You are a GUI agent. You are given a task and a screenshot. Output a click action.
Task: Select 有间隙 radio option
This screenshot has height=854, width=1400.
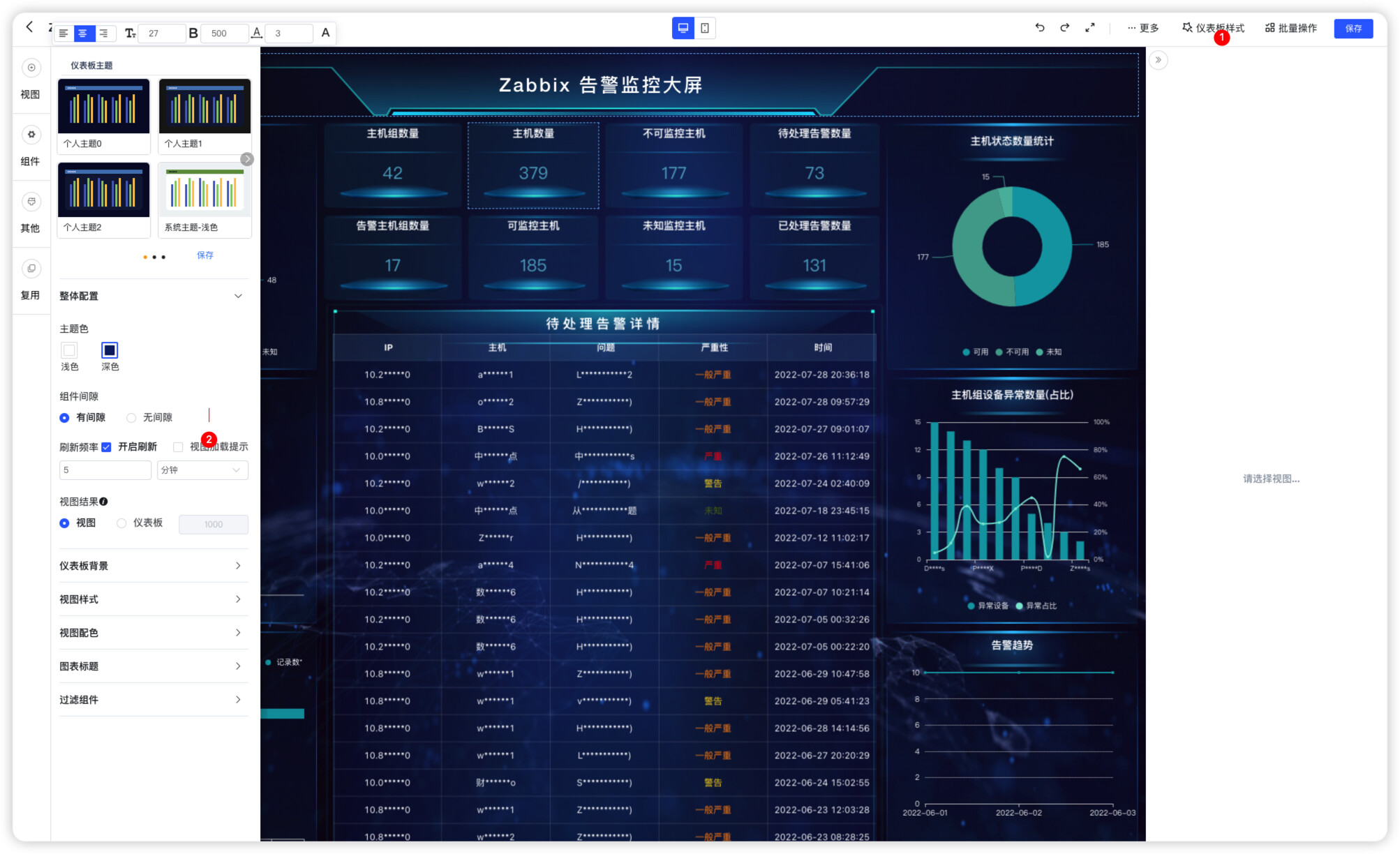[x=64, y=418]
